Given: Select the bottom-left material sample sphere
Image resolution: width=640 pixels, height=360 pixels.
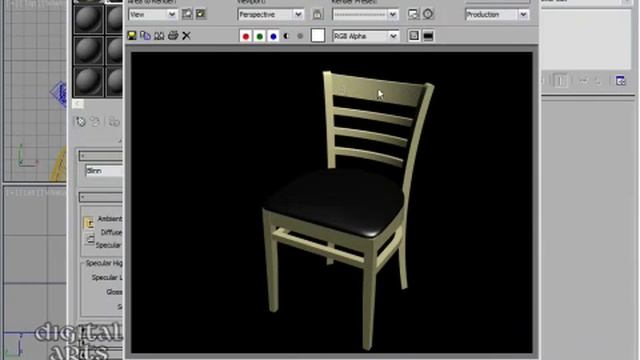Looking at the screenshot, I should pos(88,82).
